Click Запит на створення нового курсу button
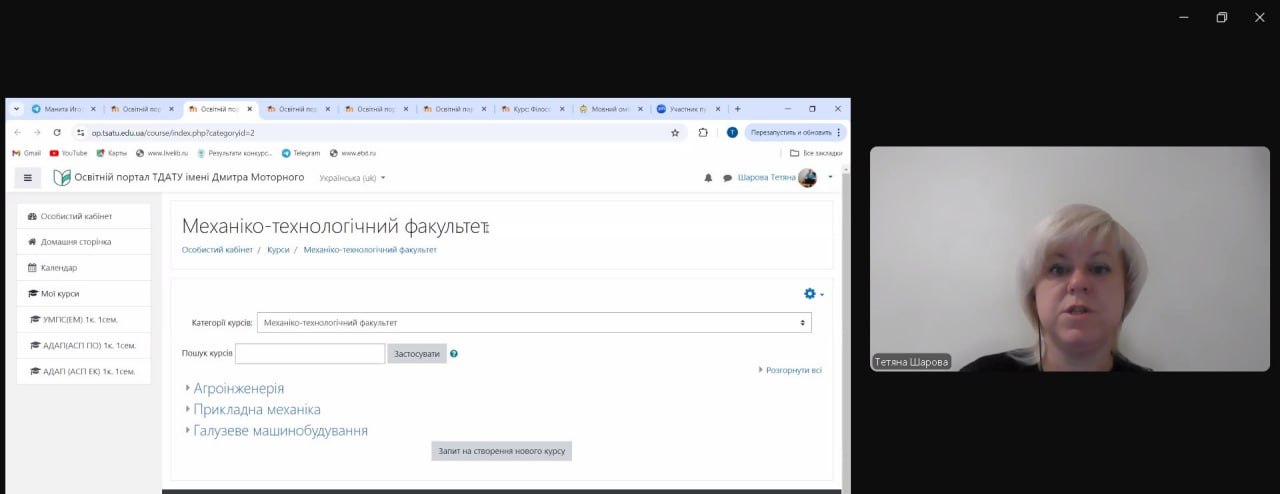 502,451
